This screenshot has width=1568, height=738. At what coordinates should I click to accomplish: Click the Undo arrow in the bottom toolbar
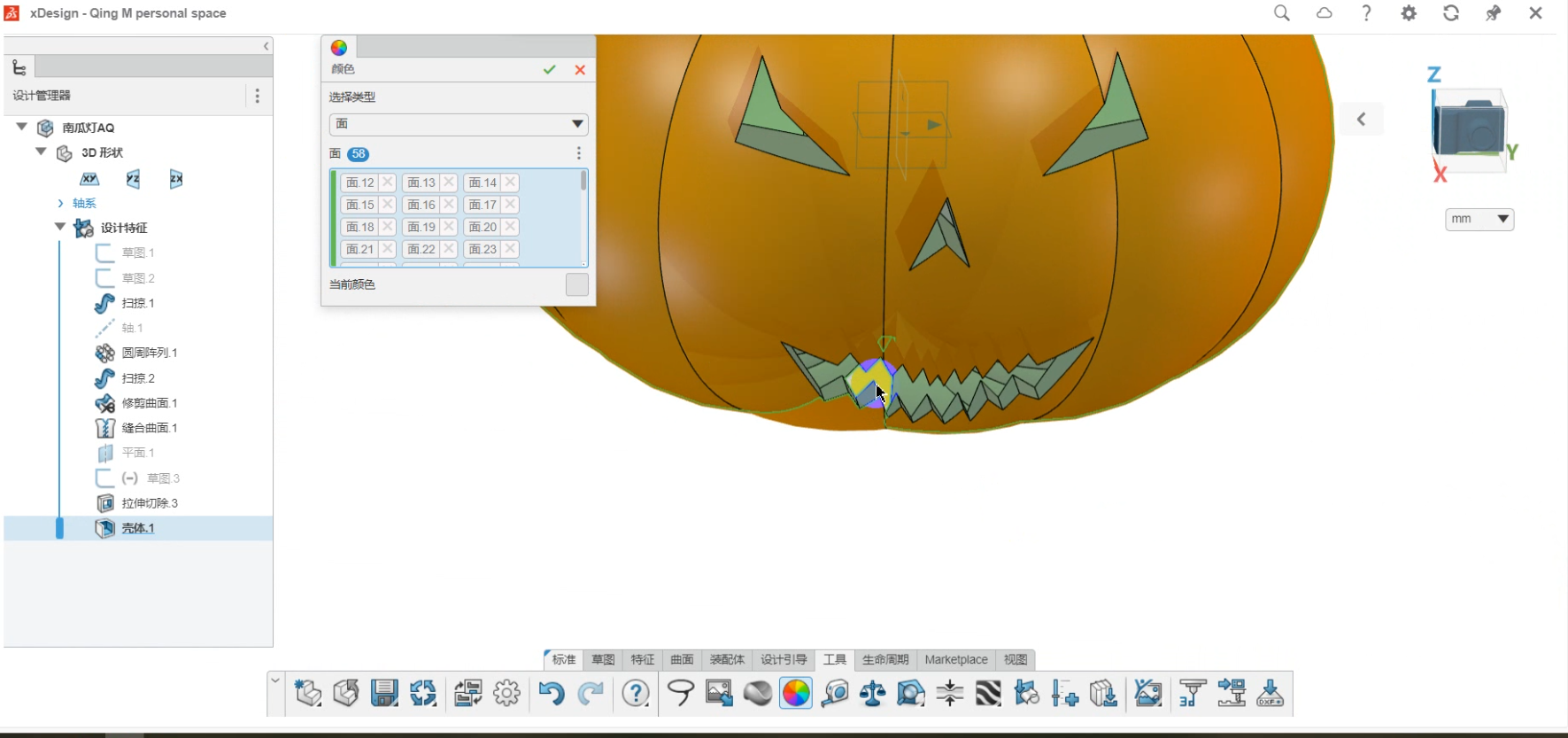click(551, 693)
